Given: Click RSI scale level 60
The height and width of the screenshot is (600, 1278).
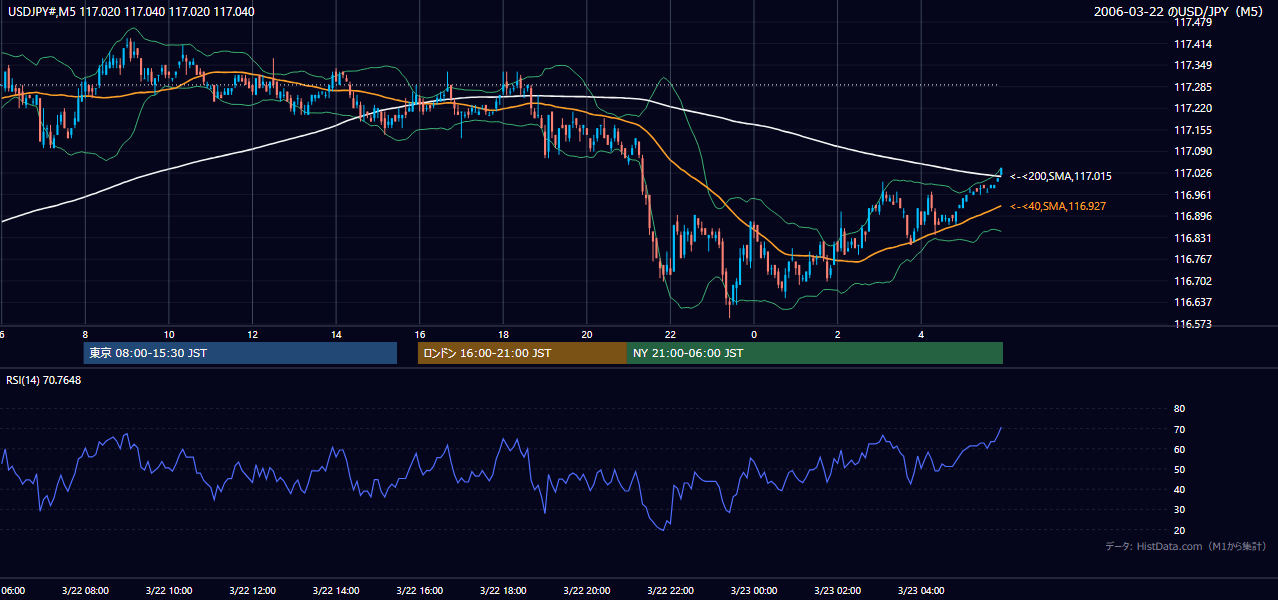Looking at the screenshot, I should (x=1179, y=449).
